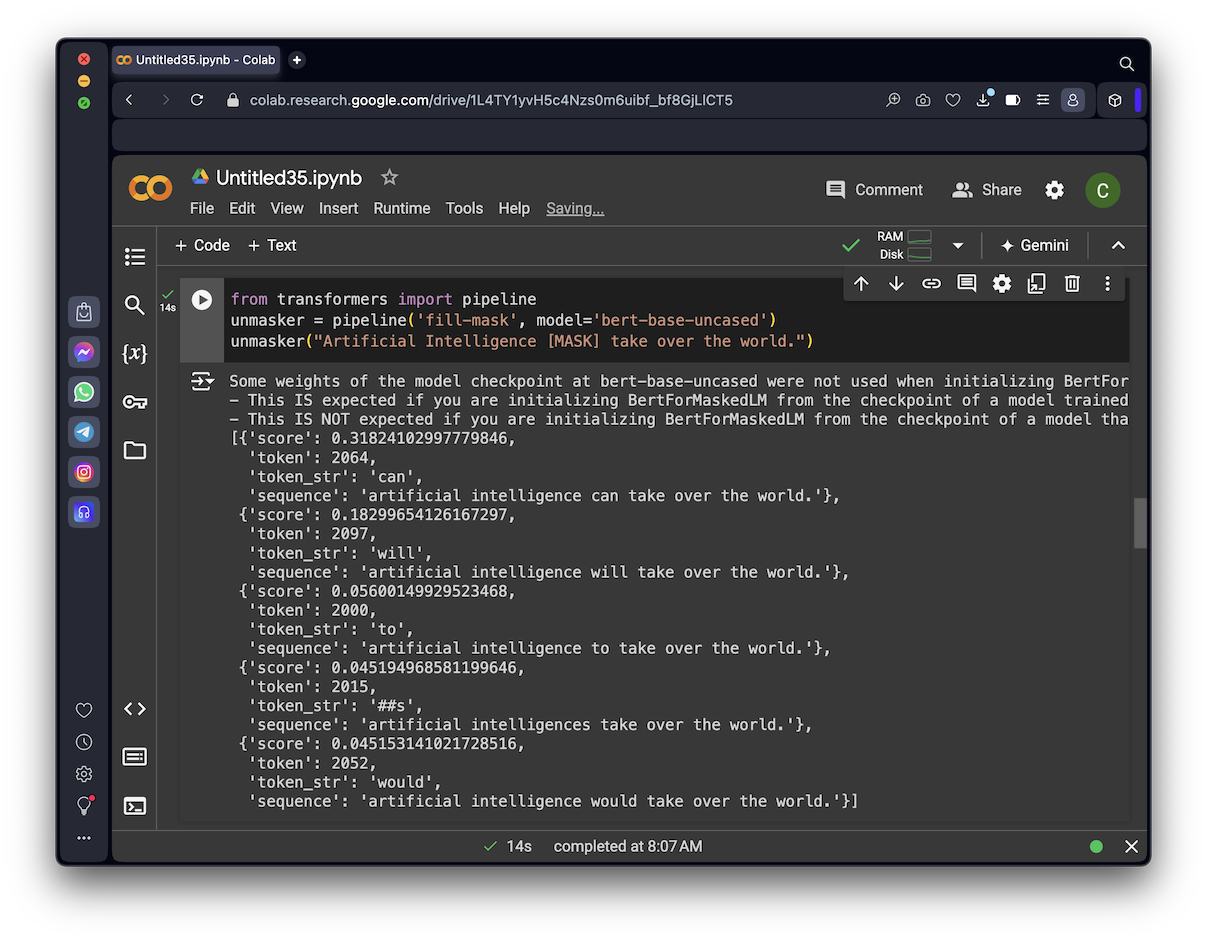This screenshot has width=1207, height=940.
Task: Click the browser address bar URL
Action: click(490, 100)
